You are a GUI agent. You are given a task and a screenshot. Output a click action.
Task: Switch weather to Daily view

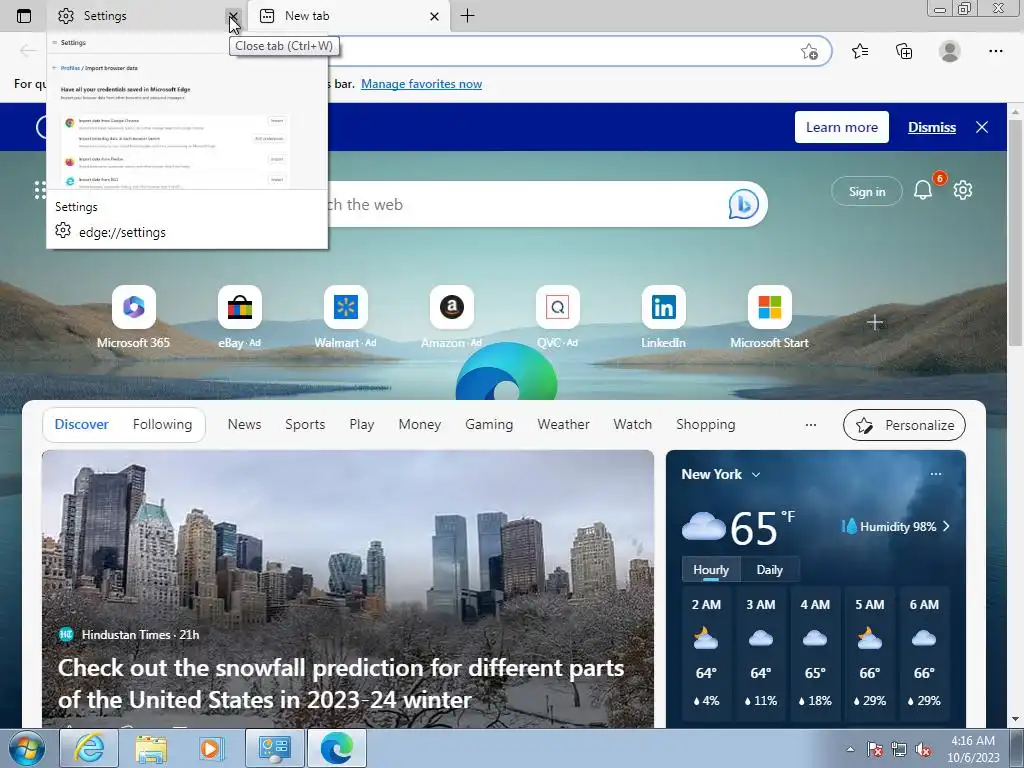click(x=769, y=569)
